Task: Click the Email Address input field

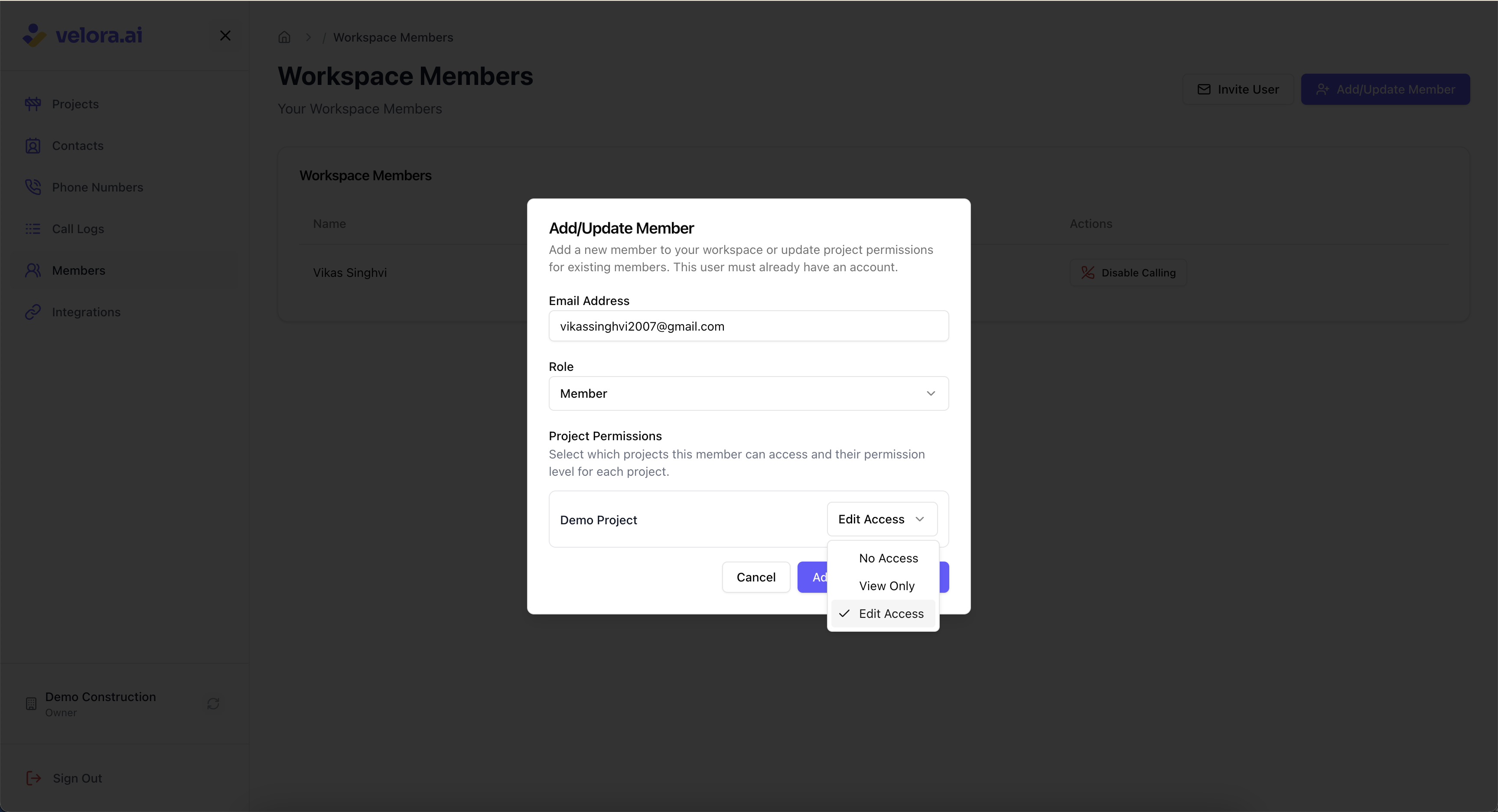Action: coord(748,326)
